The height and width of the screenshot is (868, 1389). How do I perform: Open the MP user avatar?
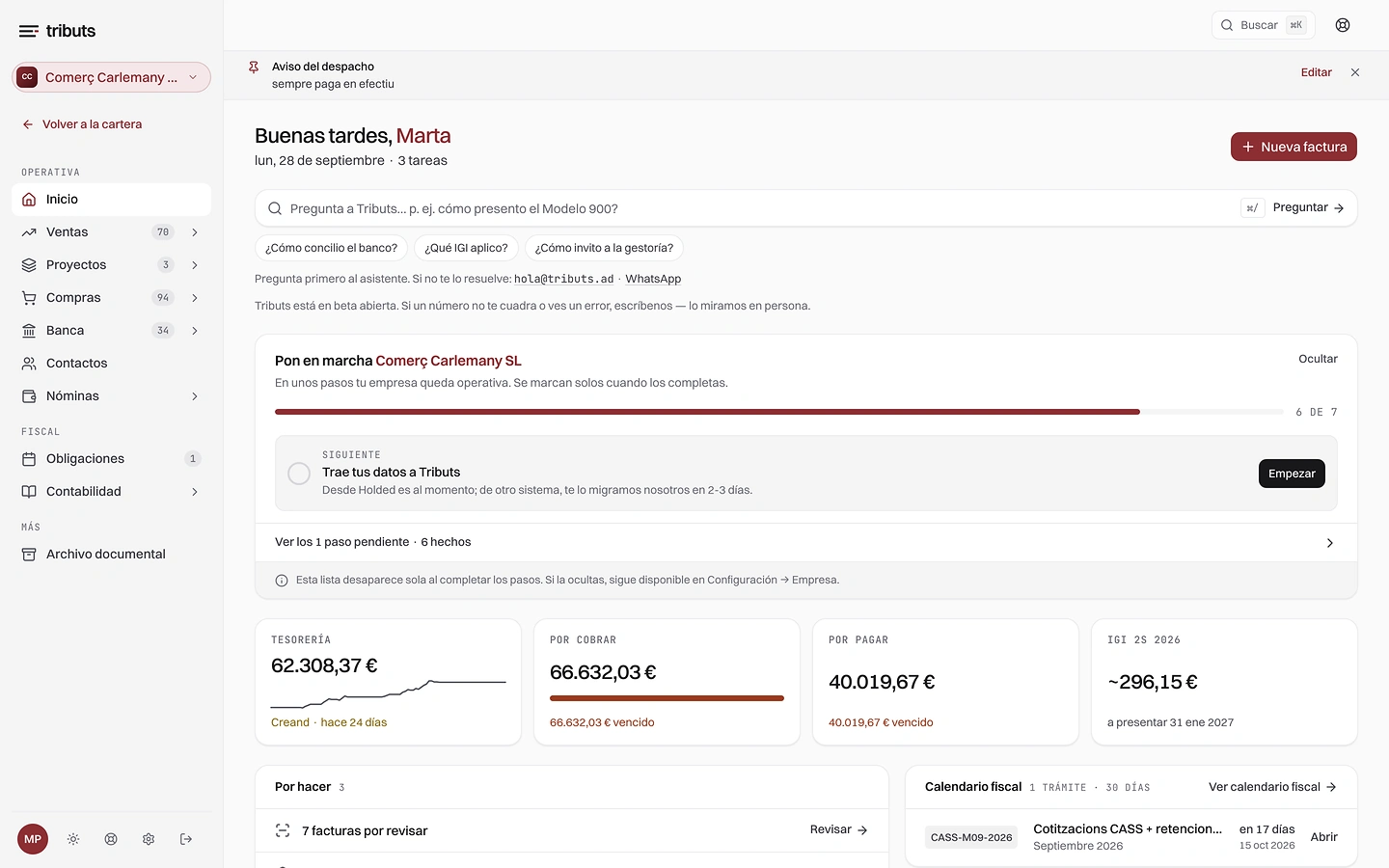point(33,839)
